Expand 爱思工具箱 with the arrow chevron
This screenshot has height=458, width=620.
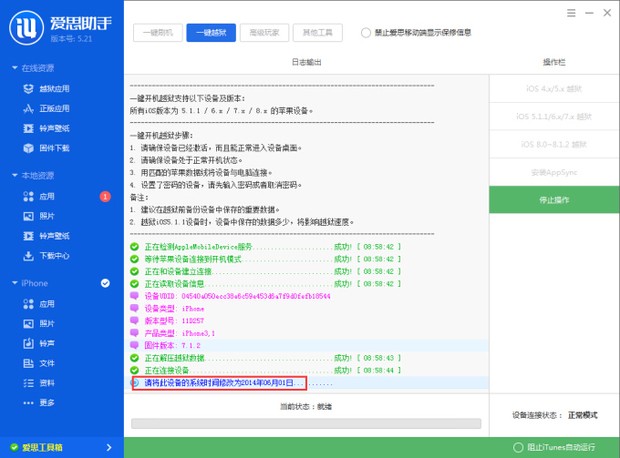tap(109, 447)
